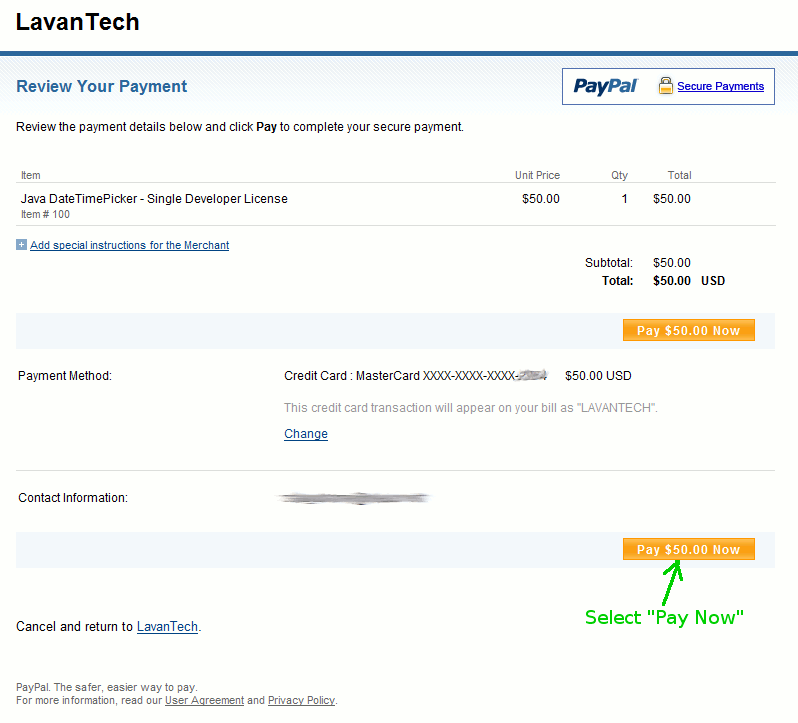
Task: Click the PayPal logo
Action: [605, 86]
